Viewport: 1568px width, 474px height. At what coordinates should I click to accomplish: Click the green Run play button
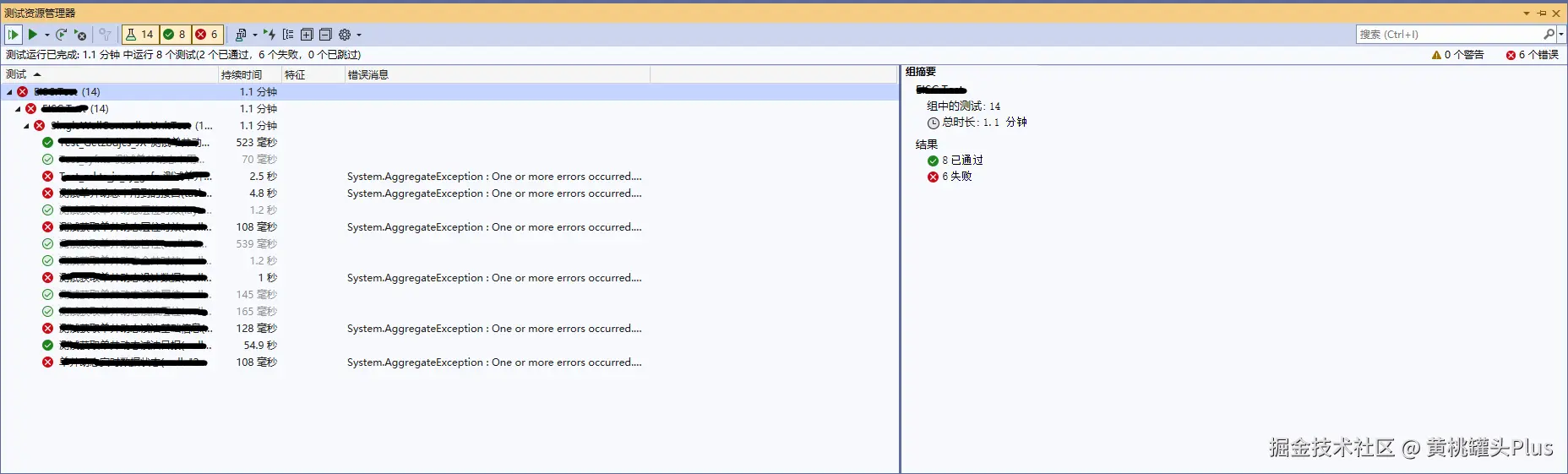point(32,35)
